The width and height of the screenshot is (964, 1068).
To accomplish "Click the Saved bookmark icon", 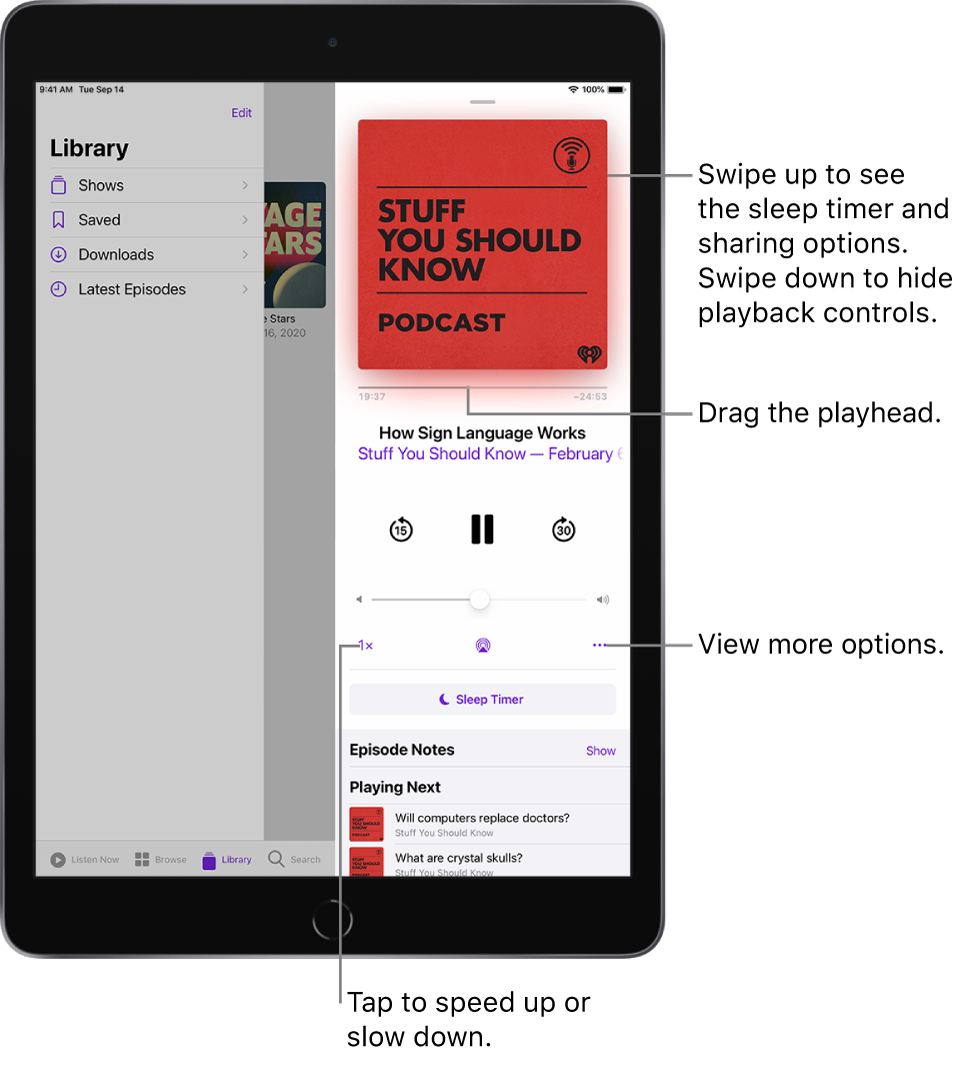I will 59,220.
